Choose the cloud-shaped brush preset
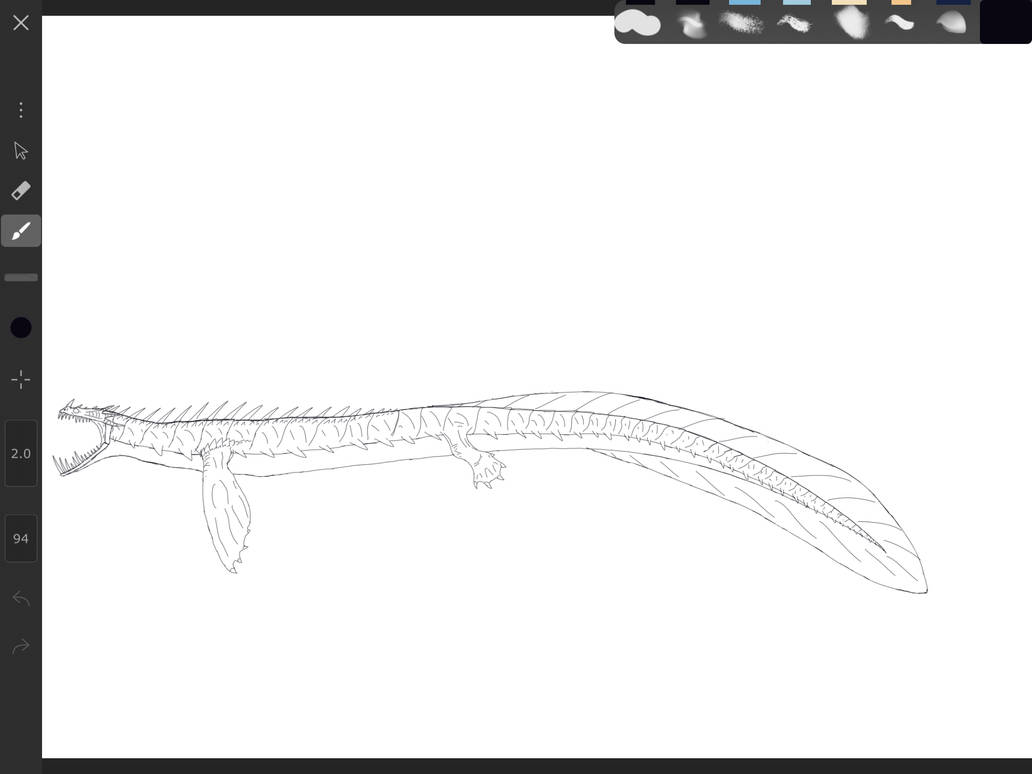Image resolution: width=1032 pixels, height=774 pixels. tap(637, 23)
